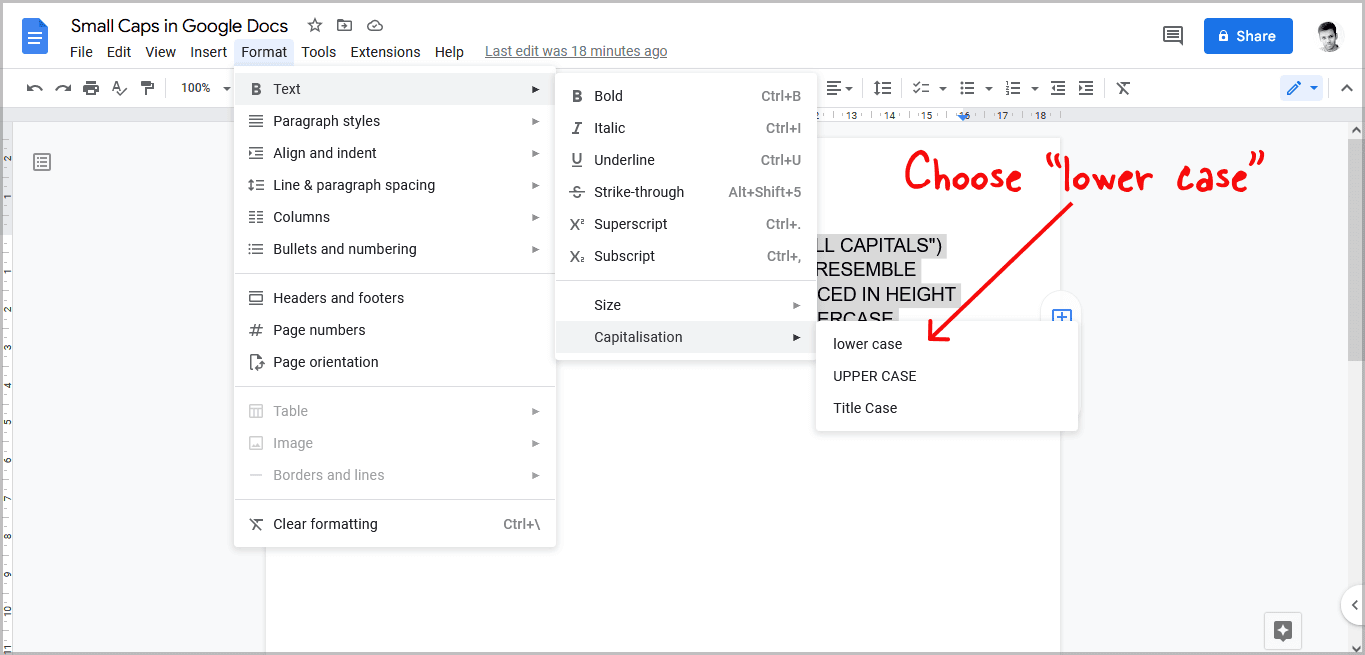Star the document
The image size is (1365, 655).
pos(315,26)
